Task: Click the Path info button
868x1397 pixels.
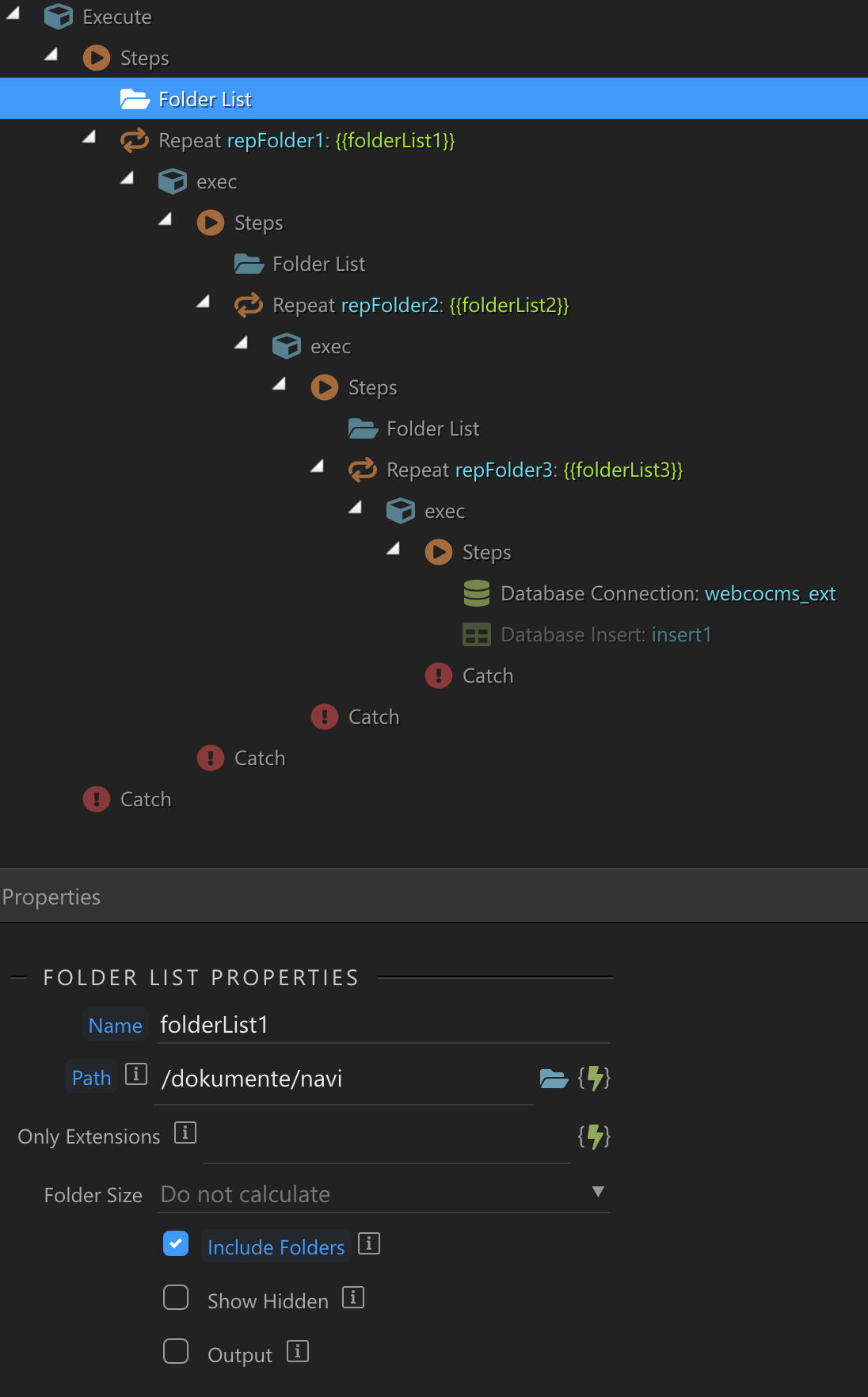Action: [x=136, y=1075]
